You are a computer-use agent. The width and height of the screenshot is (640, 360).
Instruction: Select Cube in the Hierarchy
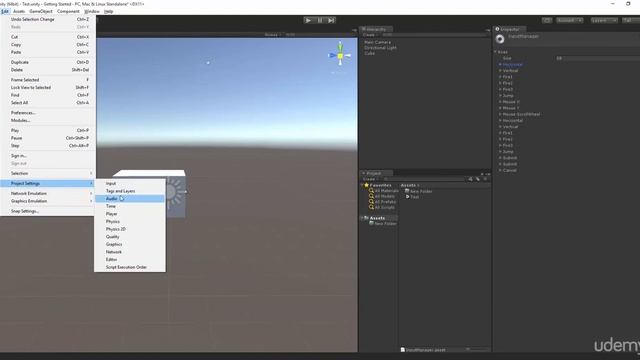coord(369,53)
